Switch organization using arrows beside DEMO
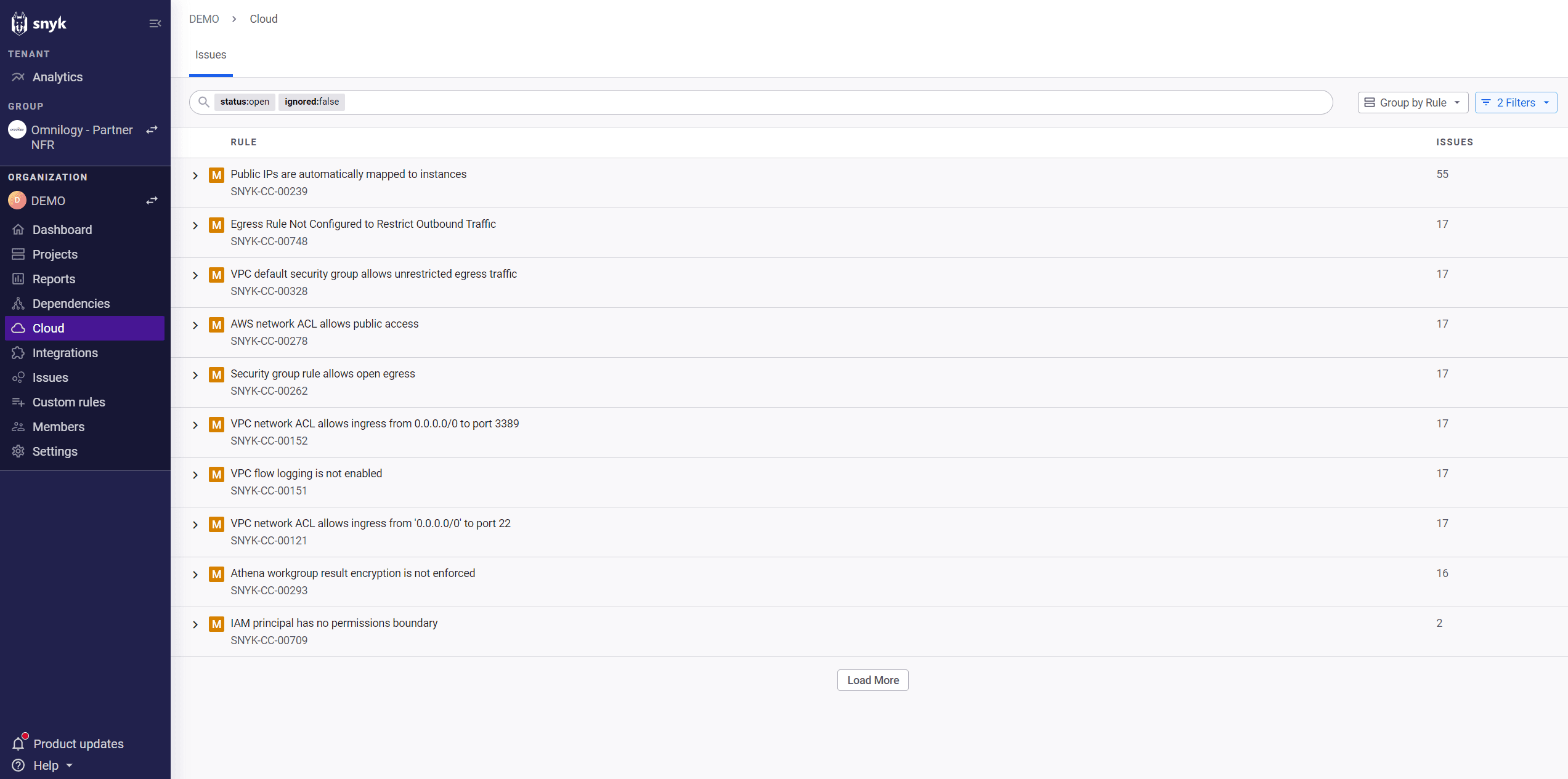 tap(152, 201)
